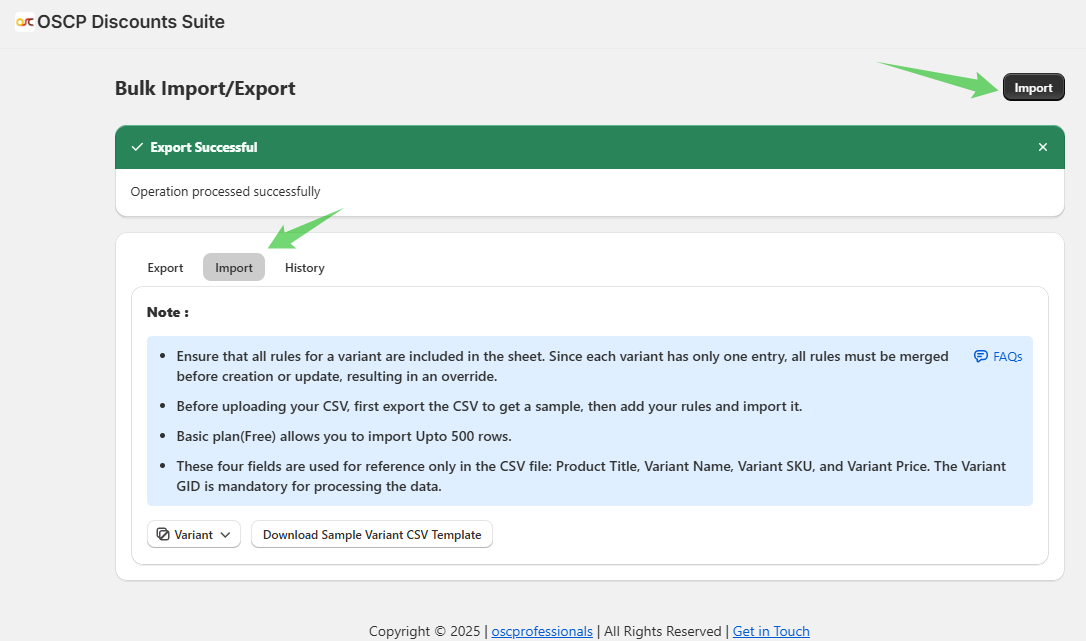Open the FAQs link

(x=1006, y=356)
